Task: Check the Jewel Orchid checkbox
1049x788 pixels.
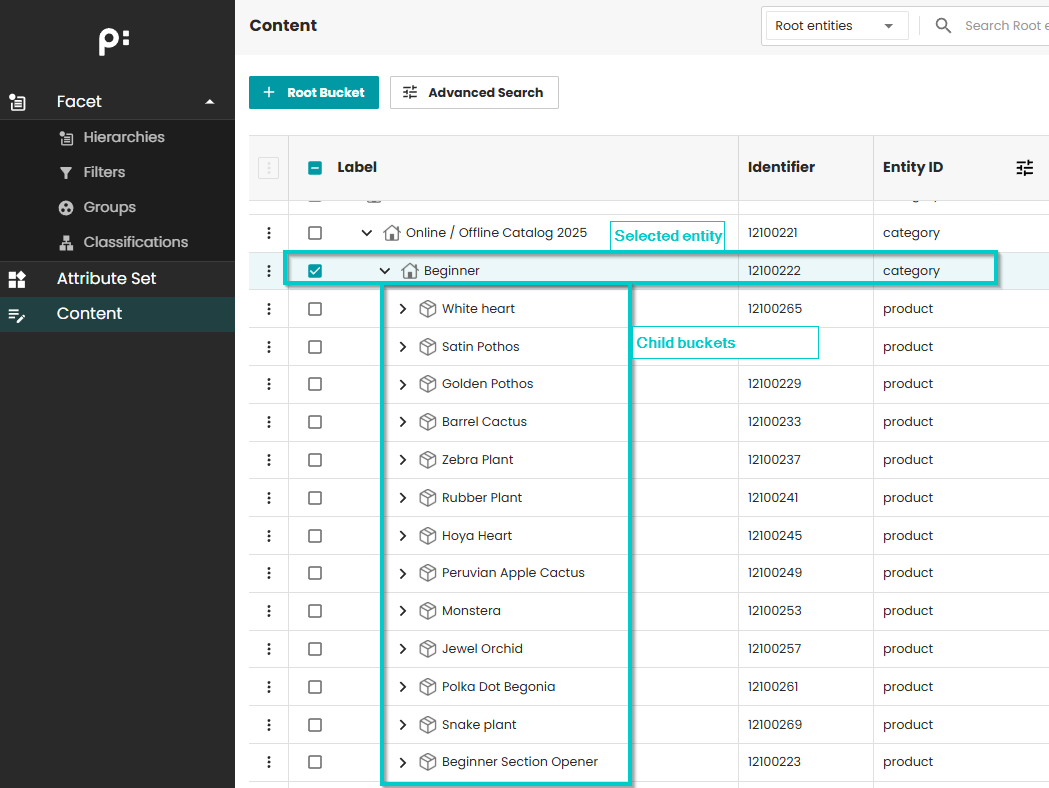Action: [x=315, y=649]
